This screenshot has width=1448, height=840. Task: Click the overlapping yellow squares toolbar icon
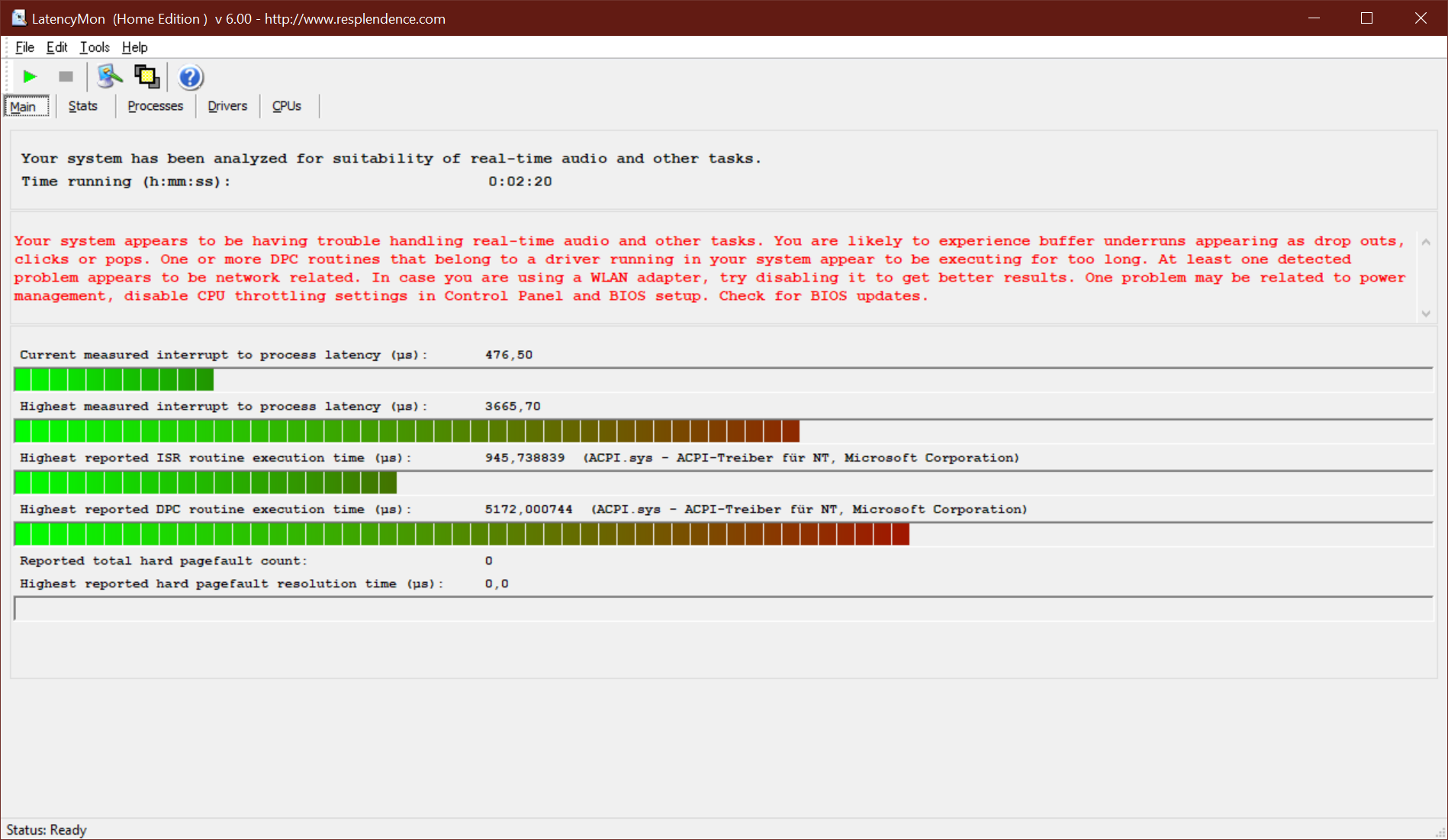[146, 76]
